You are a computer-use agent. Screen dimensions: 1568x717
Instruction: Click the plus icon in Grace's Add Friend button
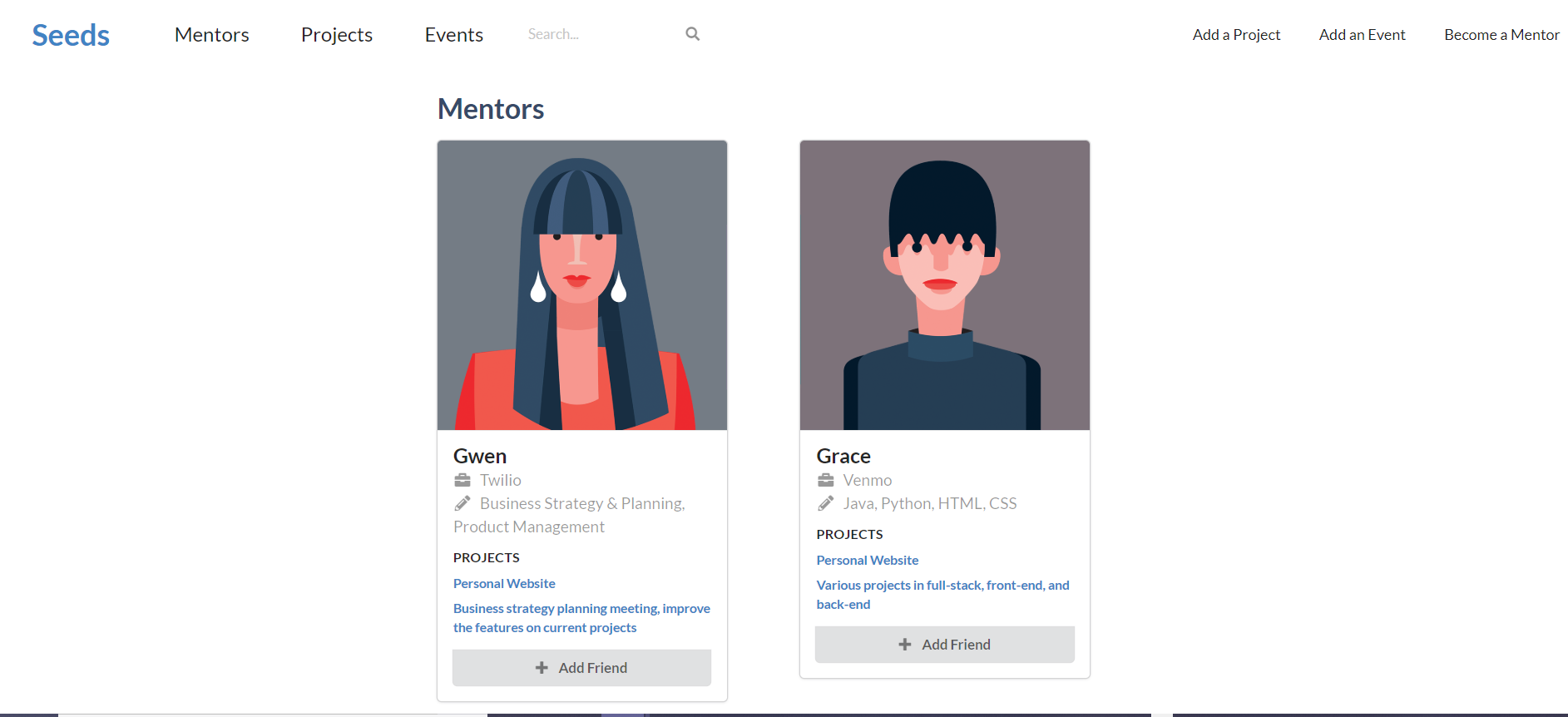(x=905, y=645)
